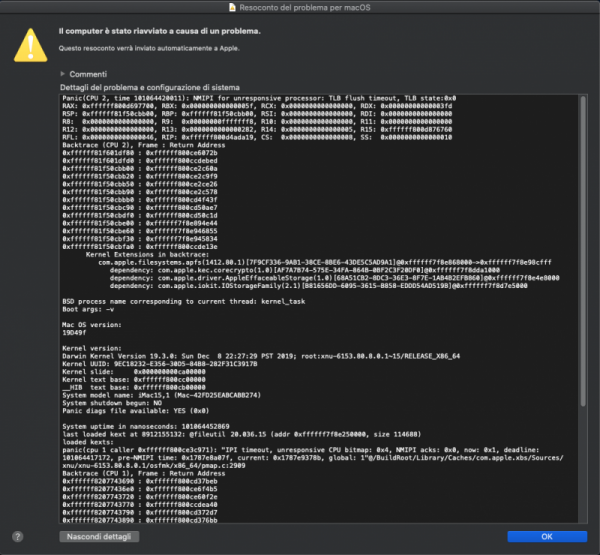
Task: Expand the Commenti disclosure triangle
Action: click(x=63, y=73)
